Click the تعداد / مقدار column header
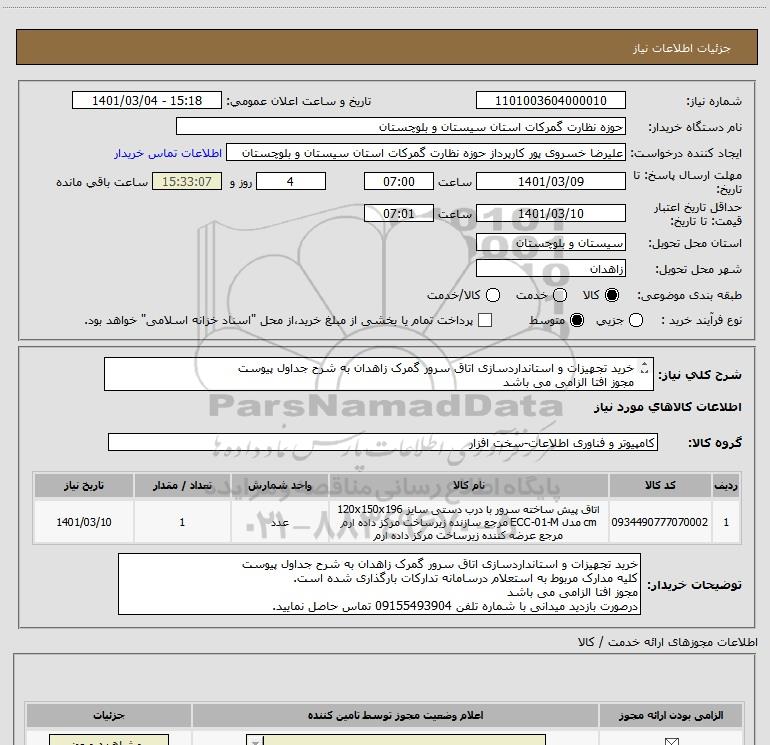Viewport: 770px width, 745px height. point(182,485)
